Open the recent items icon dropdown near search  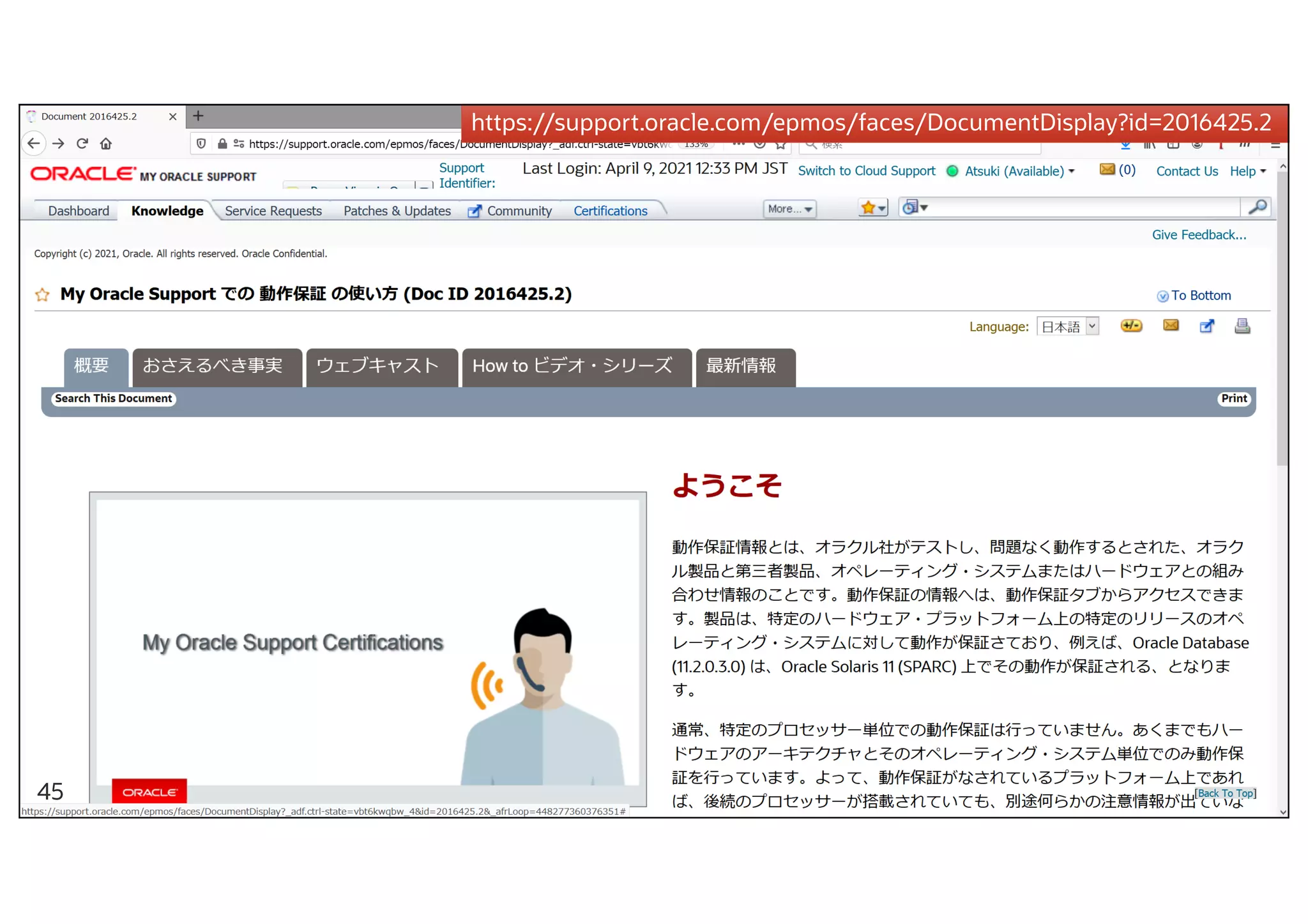(x=915, y=207)
